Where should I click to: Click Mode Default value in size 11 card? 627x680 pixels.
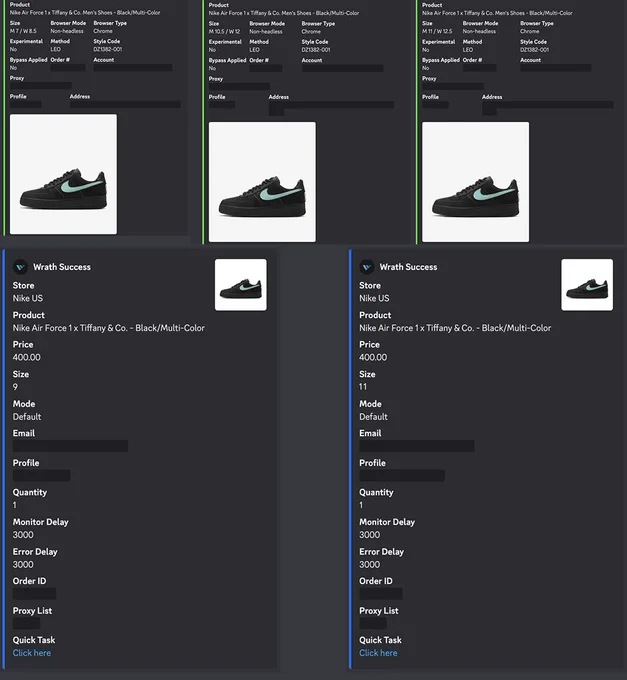tap(373, 417)
